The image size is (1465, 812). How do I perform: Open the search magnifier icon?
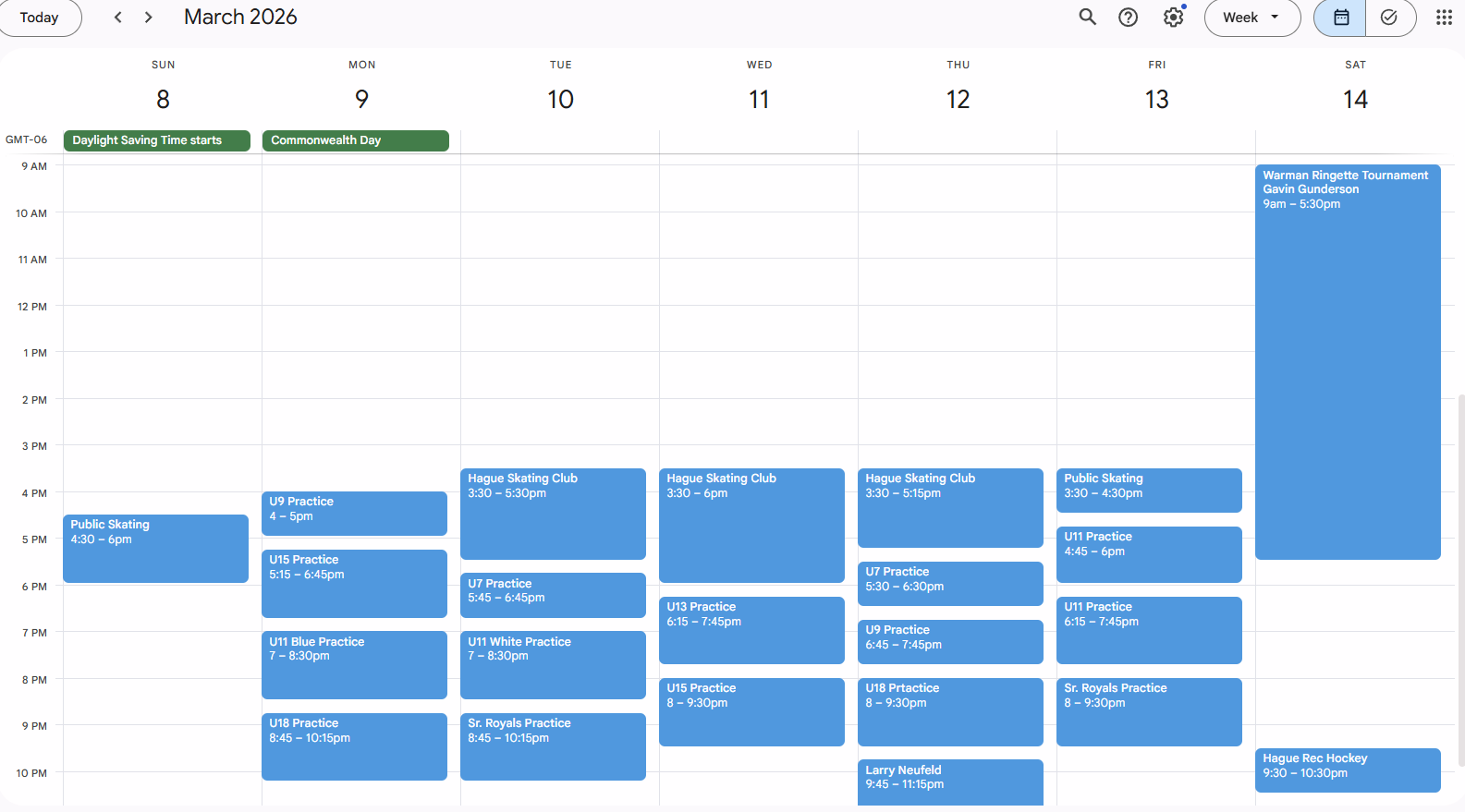tap(1087, 18)
